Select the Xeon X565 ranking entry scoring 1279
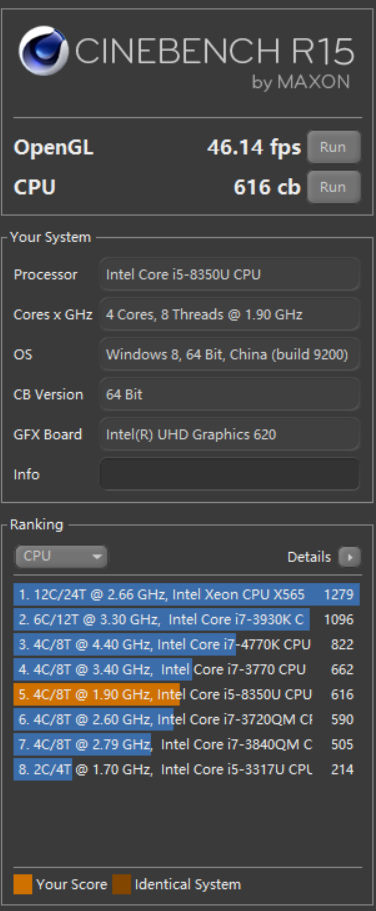 187,594
